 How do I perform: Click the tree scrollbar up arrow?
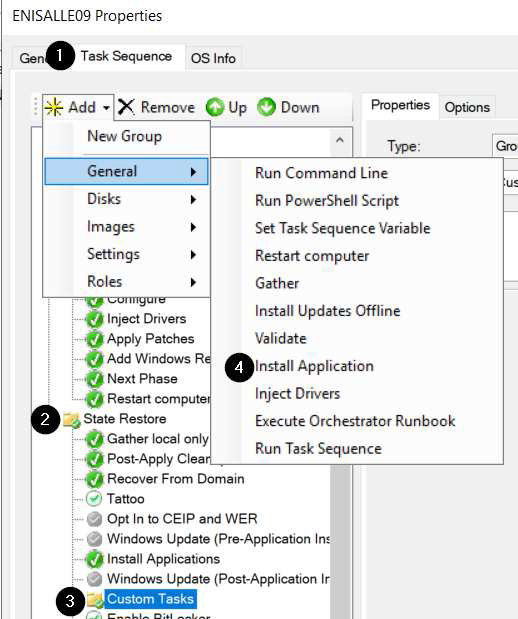(x=340, y=140)
